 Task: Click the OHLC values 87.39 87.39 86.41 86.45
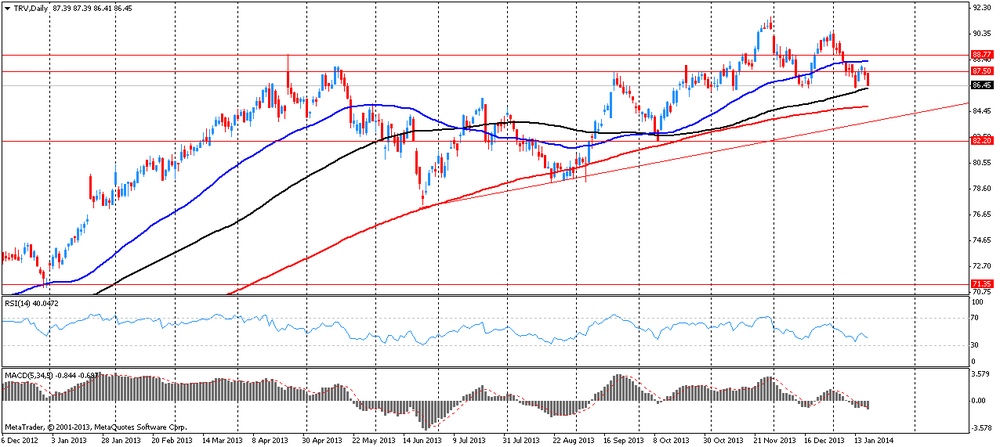click(x=92, y=8)
